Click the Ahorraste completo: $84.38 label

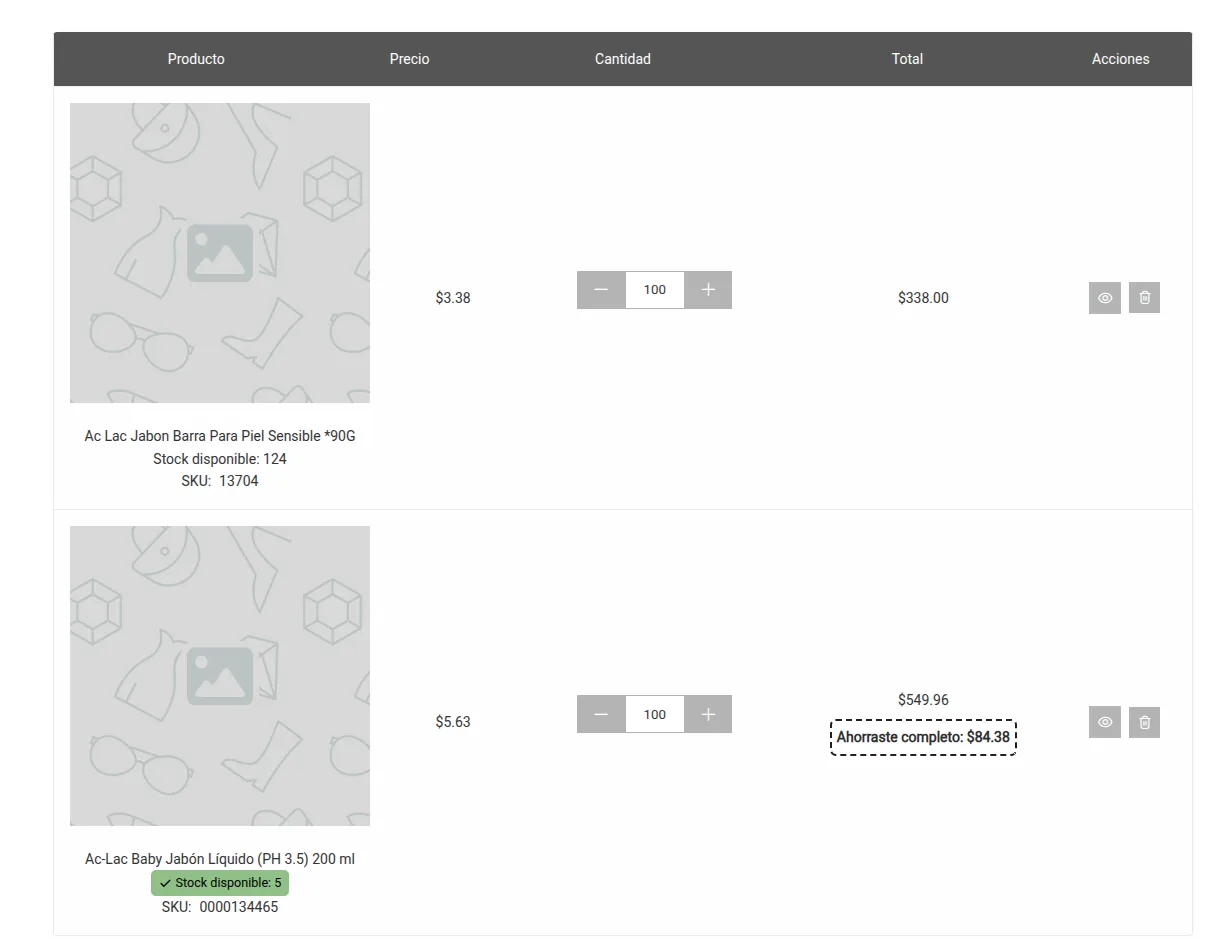pos(923,737)
